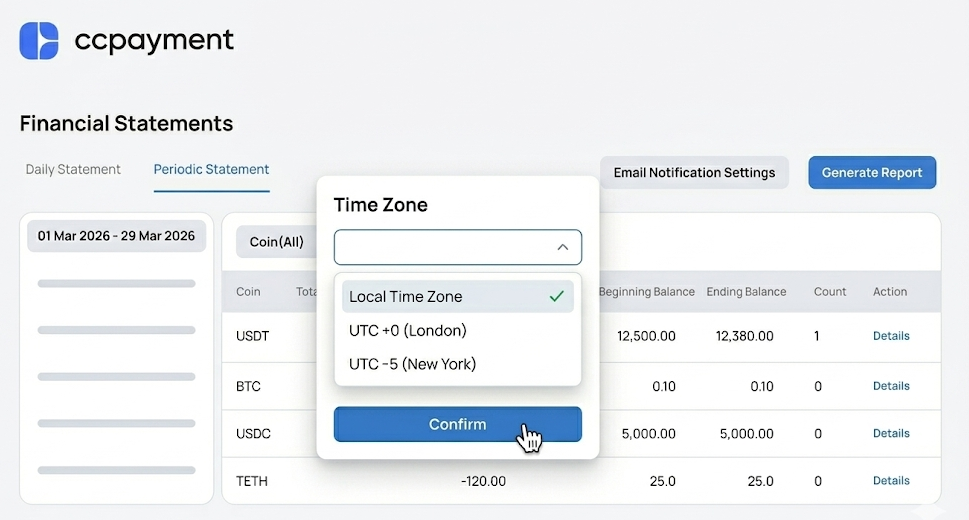Open Email Notification Settings
The image size is (969, 520).
click(694, 173)
